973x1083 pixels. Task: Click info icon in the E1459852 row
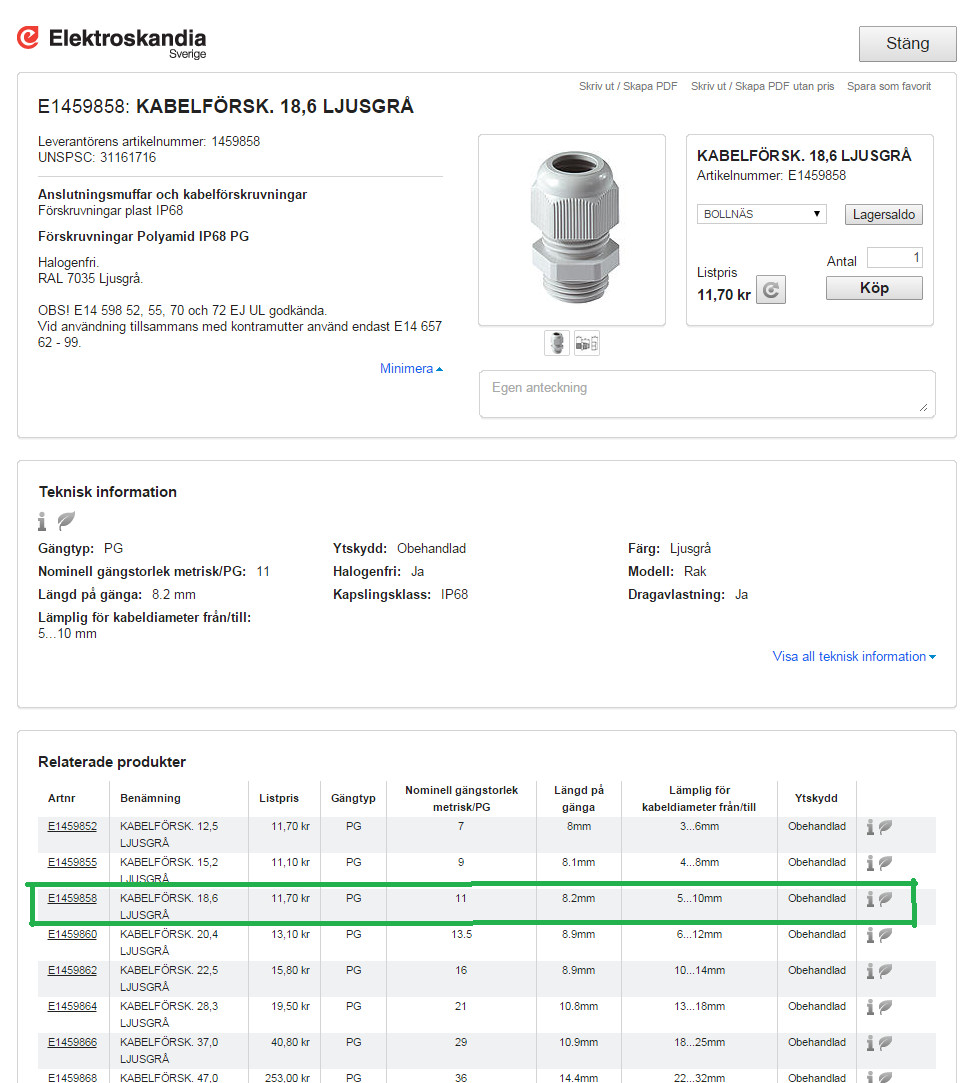click(870, 827)
